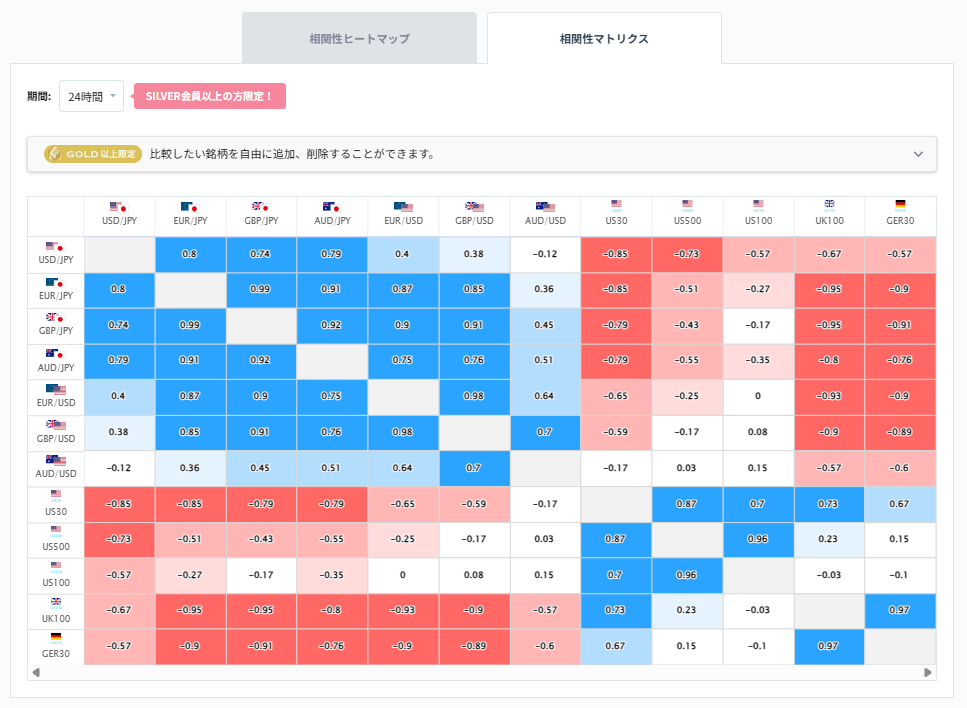Select the 相関性マトリクス tab

point(604,37)
